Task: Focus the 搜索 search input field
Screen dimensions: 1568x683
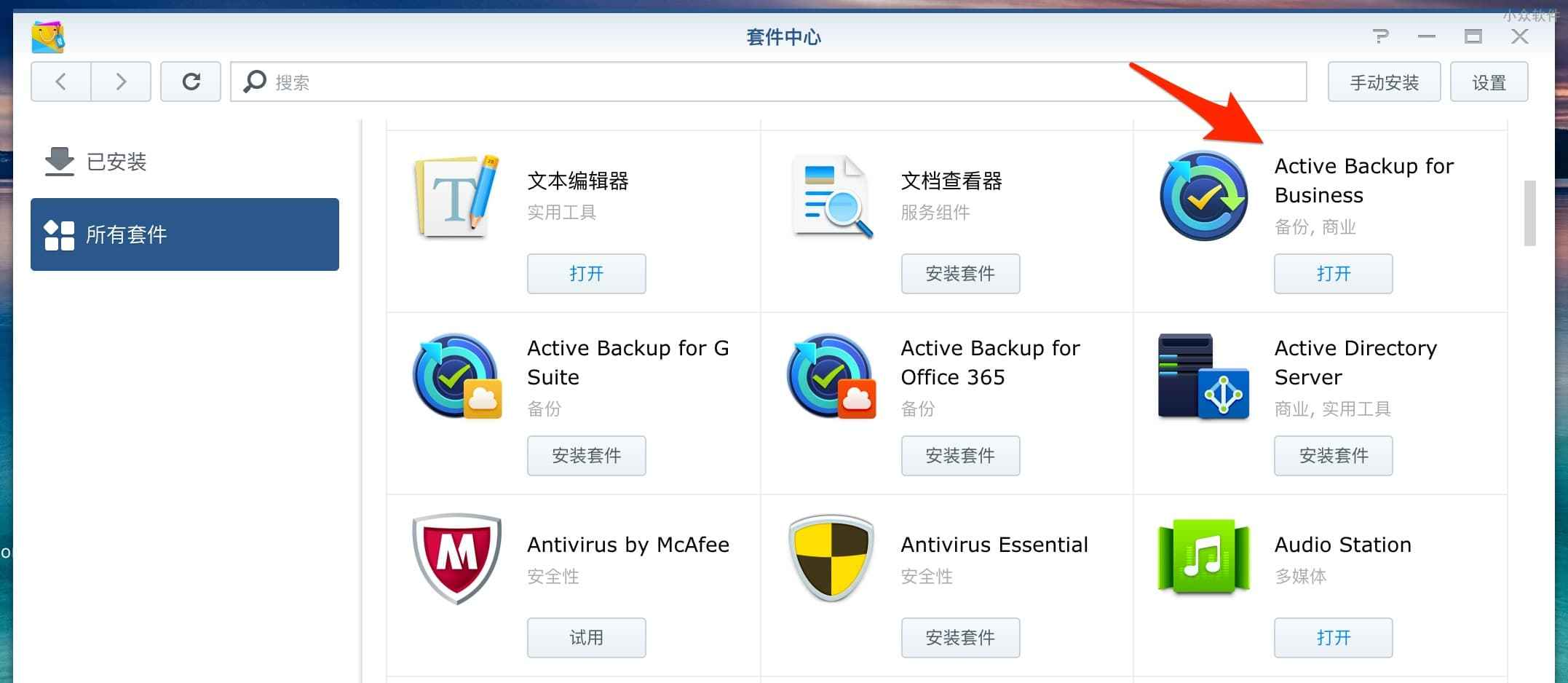Action: click(786, 82)
